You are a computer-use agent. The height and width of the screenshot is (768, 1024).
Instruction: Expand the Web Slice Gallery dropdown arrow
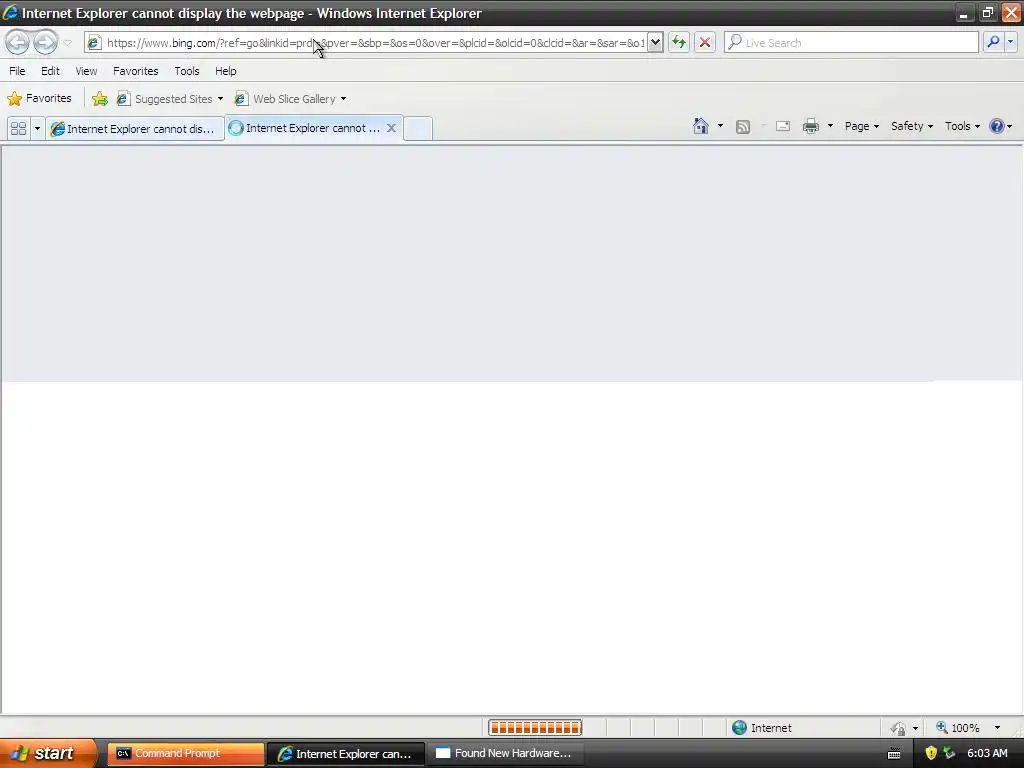[x=344, y=99]
